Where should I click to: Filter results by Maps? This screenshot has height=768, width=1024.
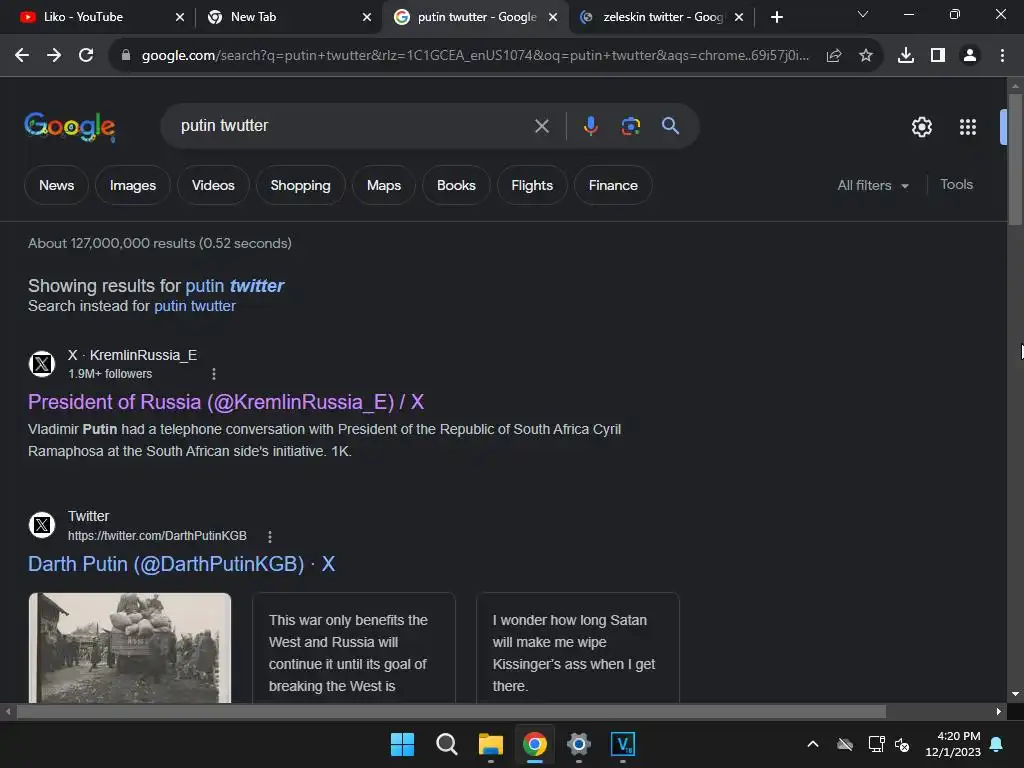[383, 185]
